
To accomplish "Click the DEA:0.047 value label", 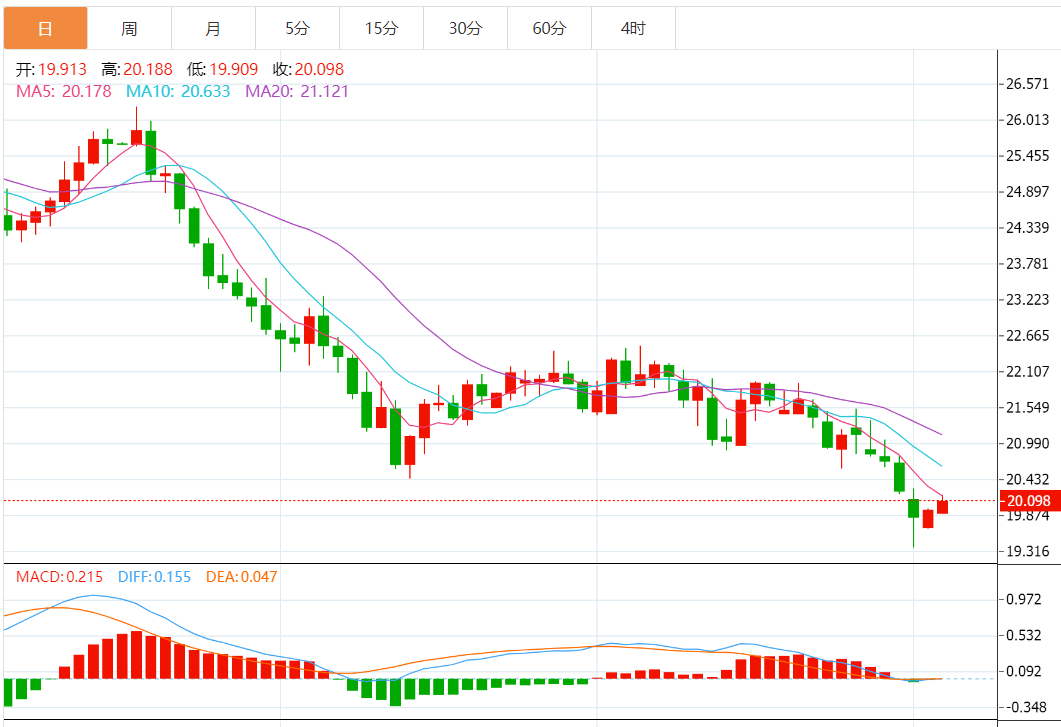I will 242,577.
